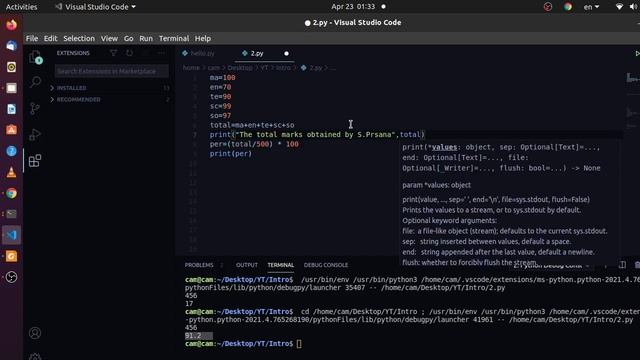
Task: Open Rhythmbox from the dock
Action: pyautogui.click(x=11, y=67)
